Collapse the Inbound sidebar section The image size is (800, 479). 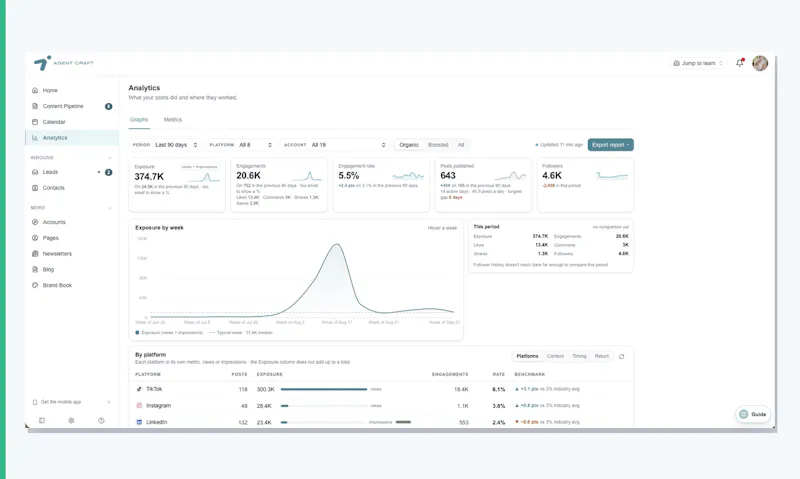(110, 158)
